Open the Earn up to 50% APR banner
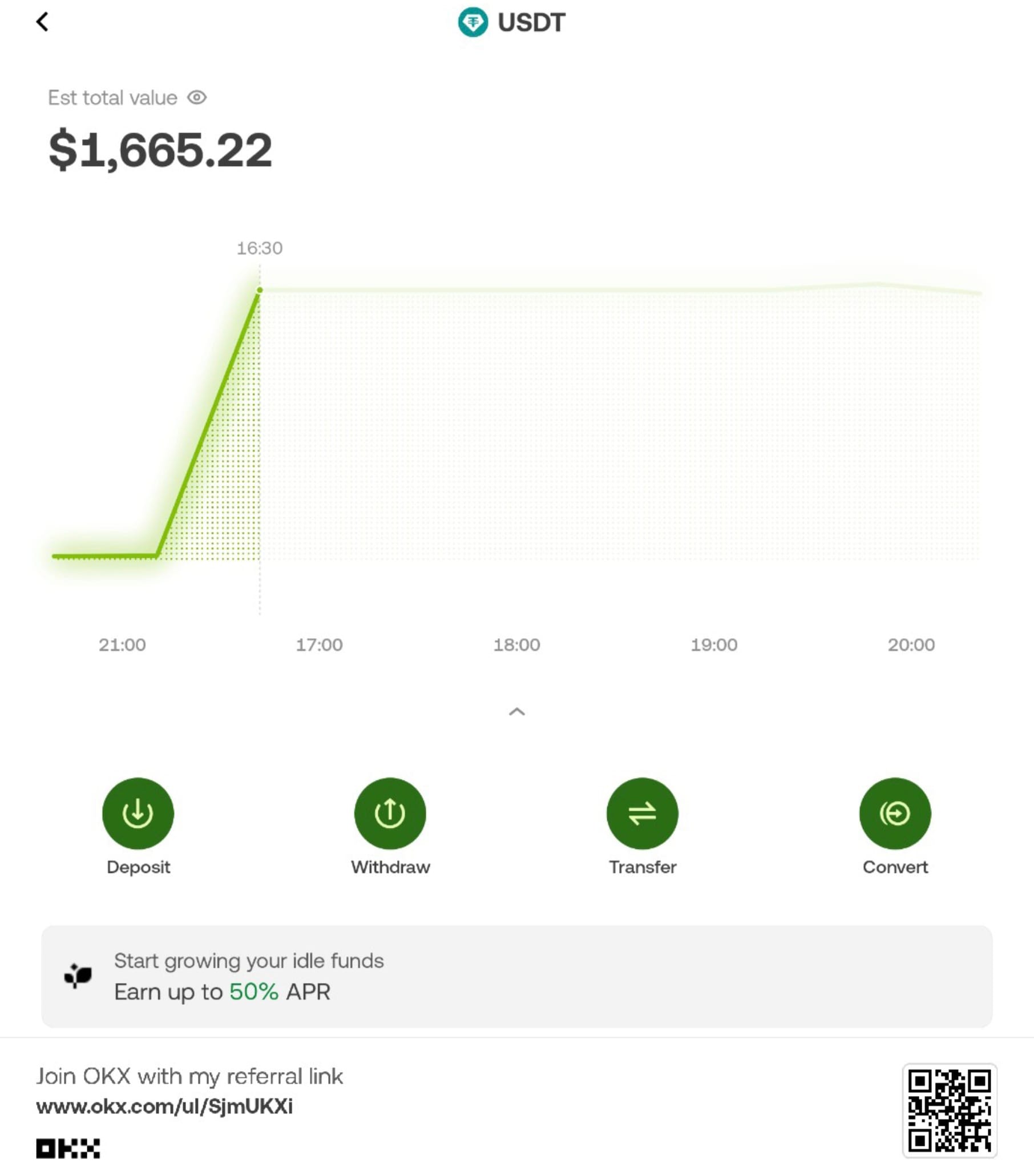 [516, 976]
